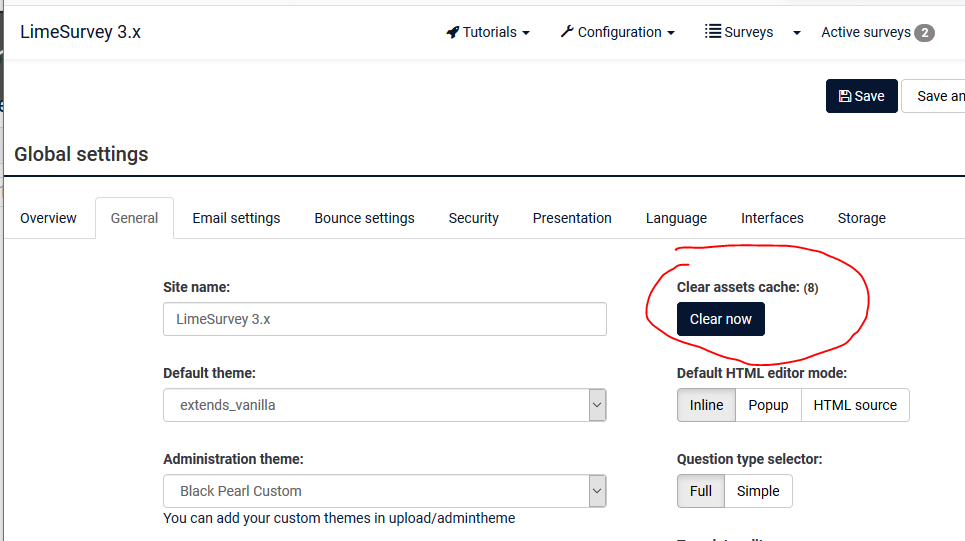The image size is (965, 541).
Task: Open the Overview tab
Action: click(x=48, y=218)
